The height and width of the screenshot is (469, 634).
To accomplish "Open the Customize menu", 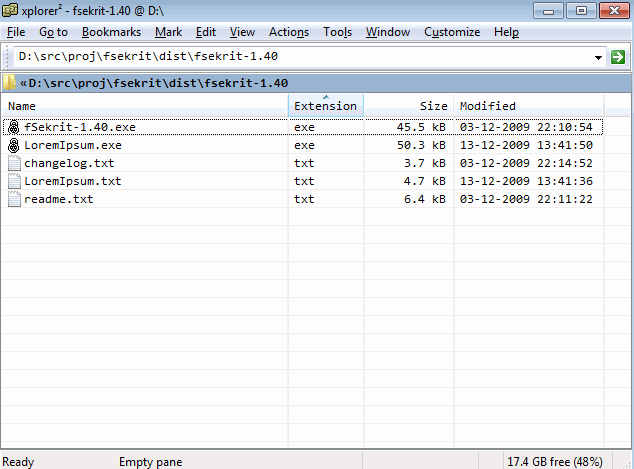I will [x=452, y=32].
